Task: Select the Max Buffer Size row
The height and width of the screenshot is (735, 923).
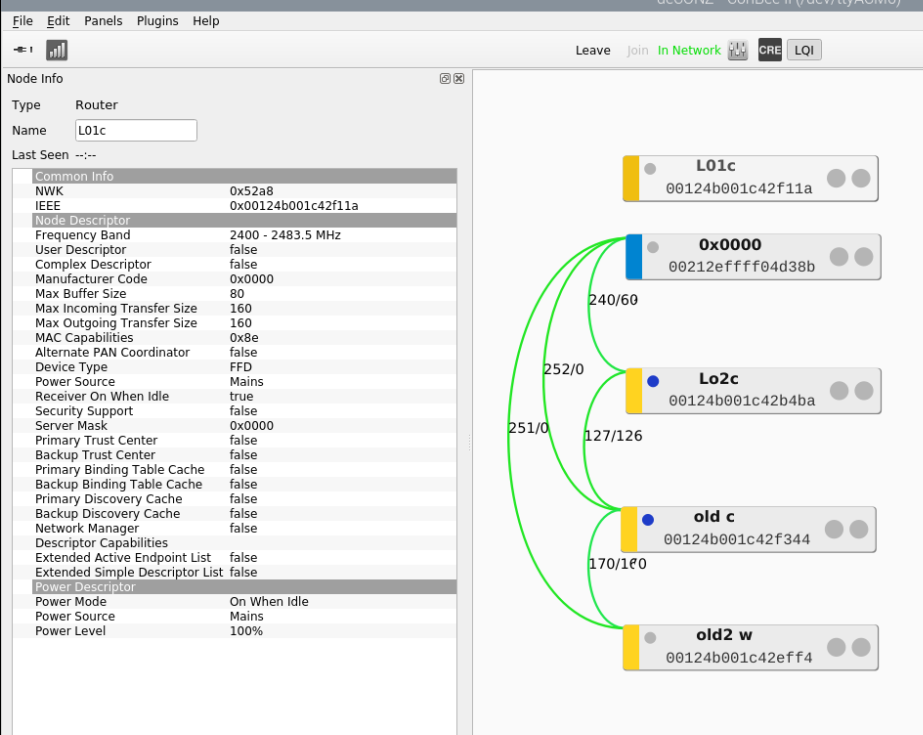Action: (x=244, y=294)
